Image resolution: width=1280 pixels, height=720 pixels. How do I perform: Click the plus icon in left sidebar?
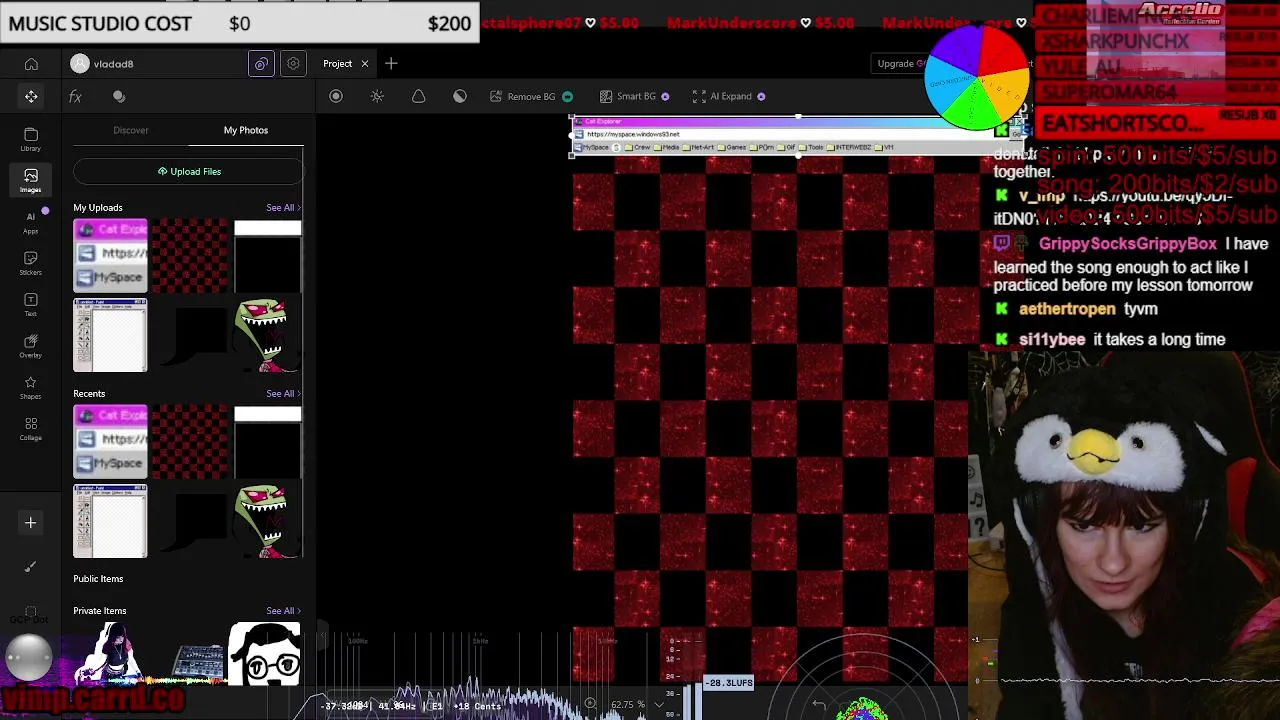click(x=31, y=523)
